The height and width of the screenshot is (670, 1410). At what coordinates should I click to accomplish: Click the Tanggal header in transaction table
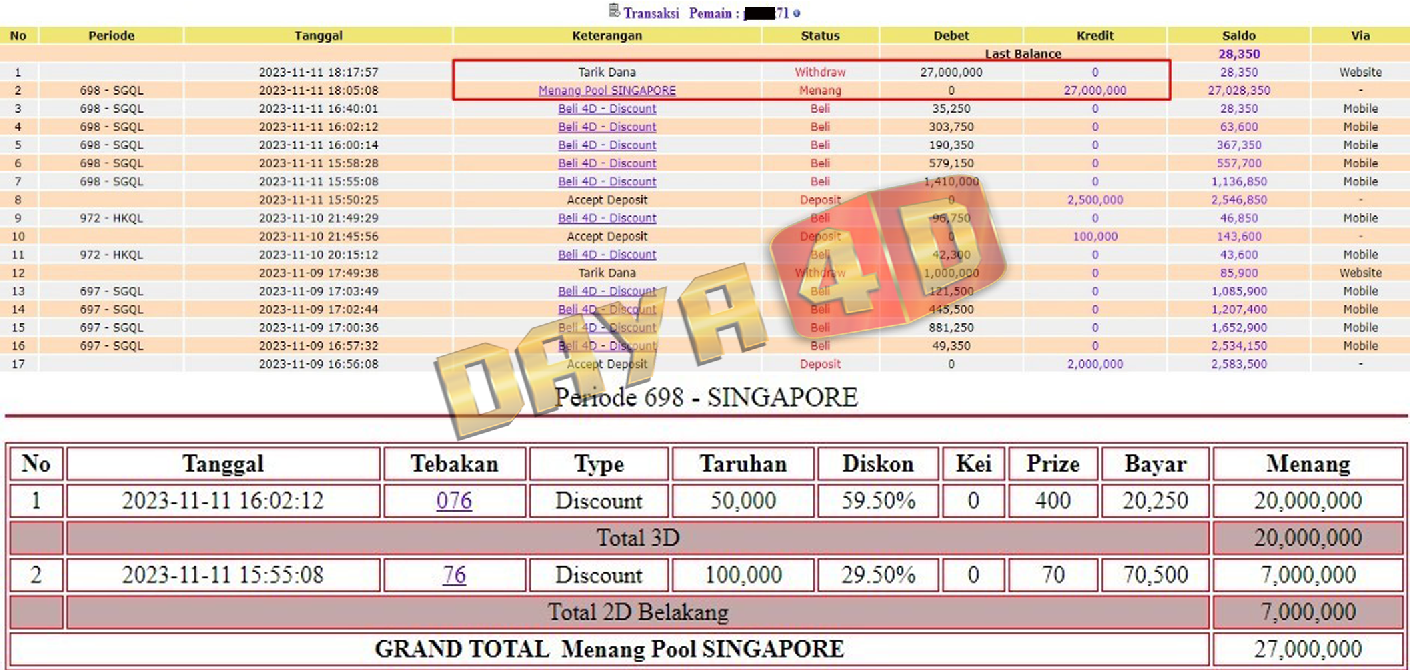(x=318, y=36)
